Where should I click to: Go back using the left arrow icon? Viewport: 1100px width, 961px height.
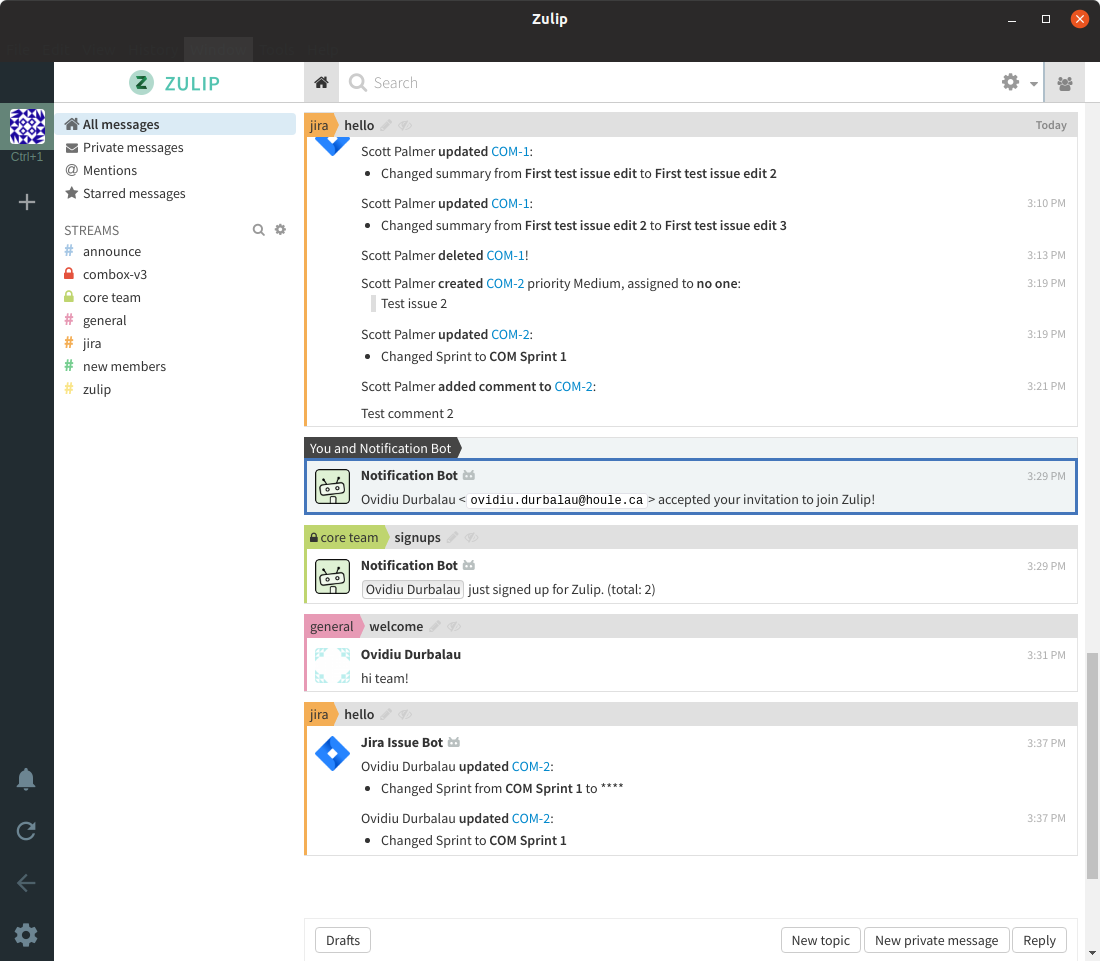coord(26,882)
